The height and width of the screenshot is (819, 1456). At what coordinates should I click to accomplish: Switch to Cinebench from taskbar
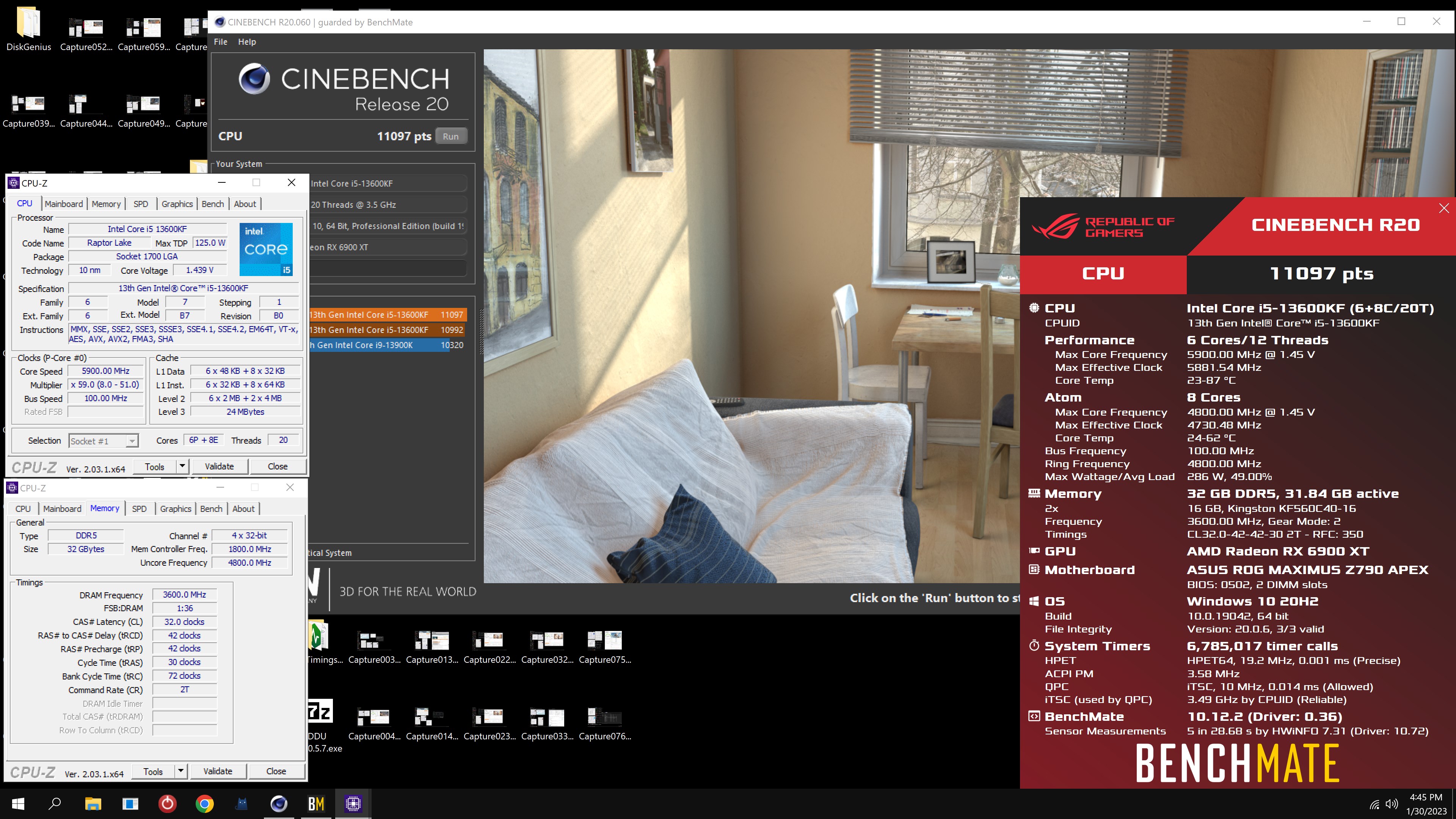279,804
